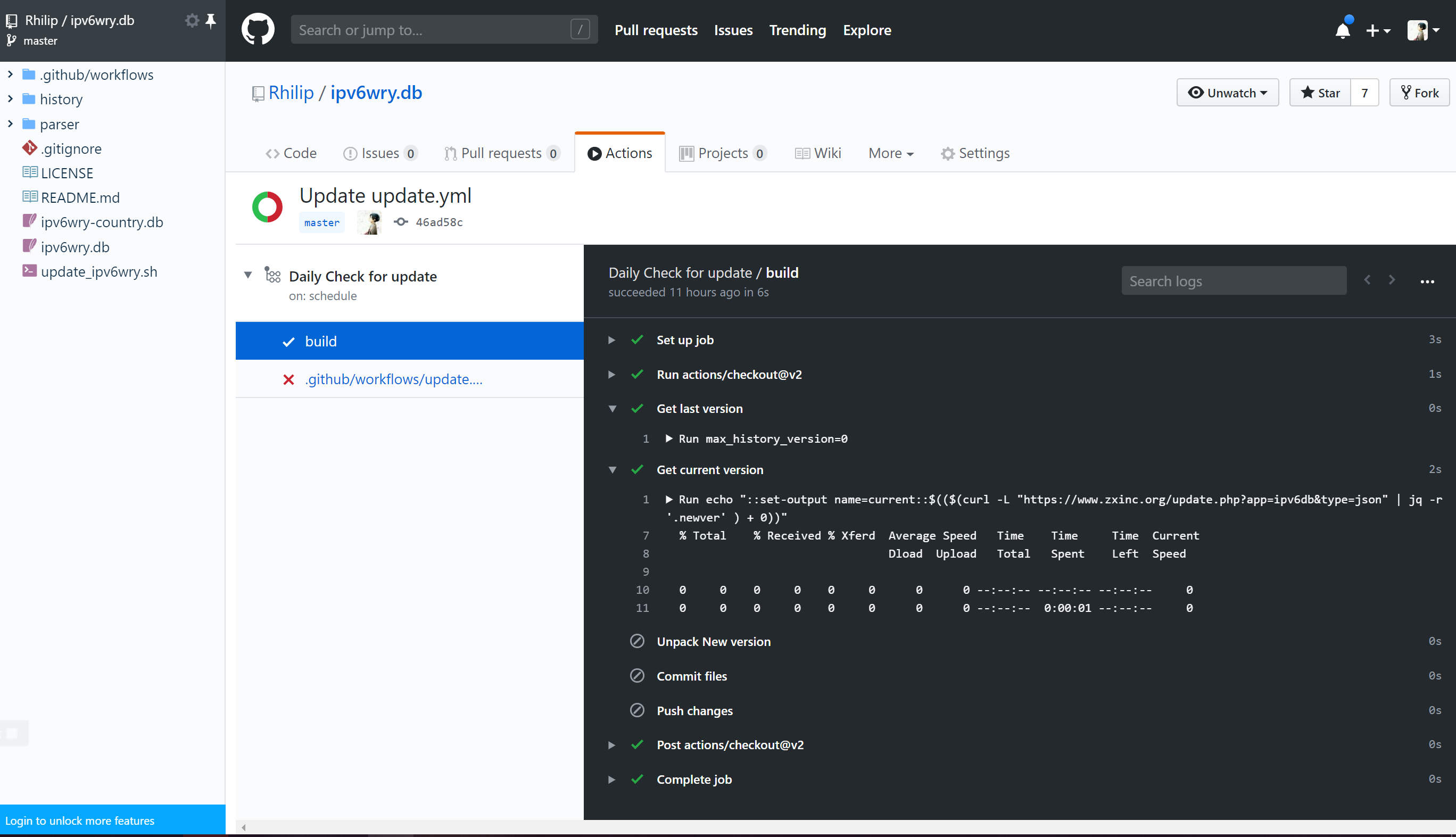Image resolution: width=1456 pixels, height=837 pixels.
Task: Click the workflow status donut icon
Action: click(267, 207)
